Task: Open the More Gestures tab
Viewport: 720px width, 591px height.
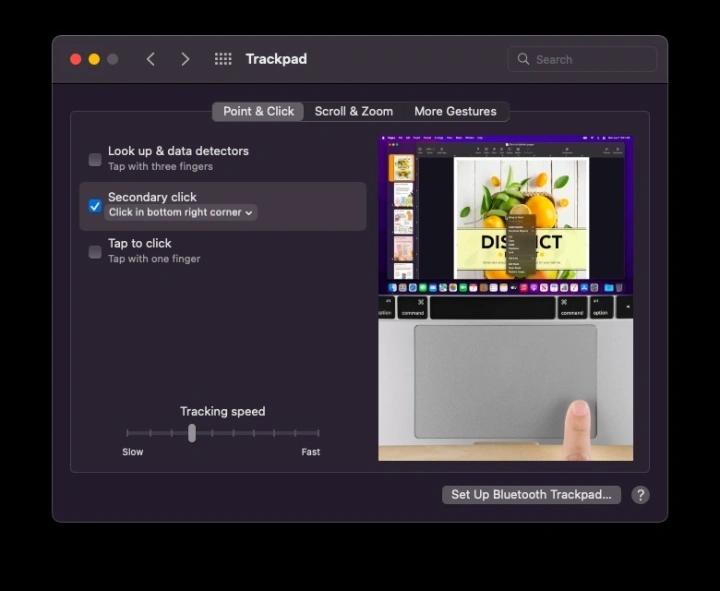Action: (x=455, y=111)
